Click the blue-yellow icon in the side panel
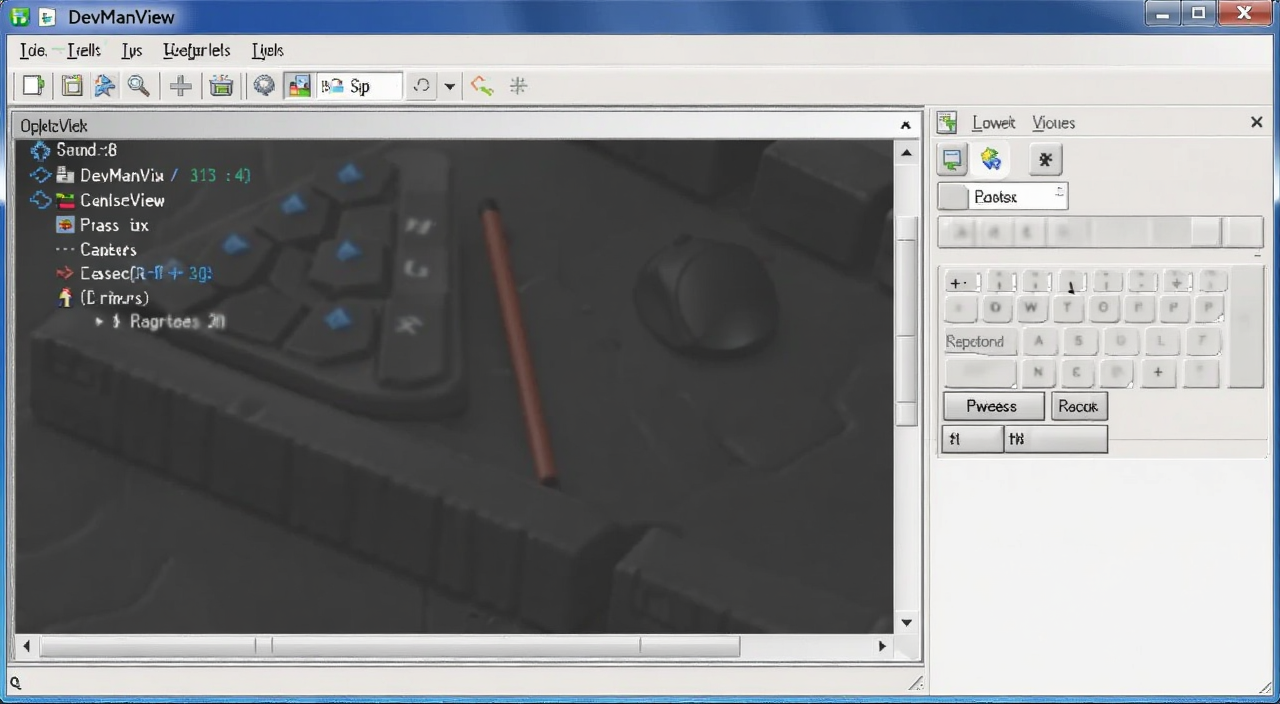Screen dimensions: 1280x704 [x=991, y=160]
